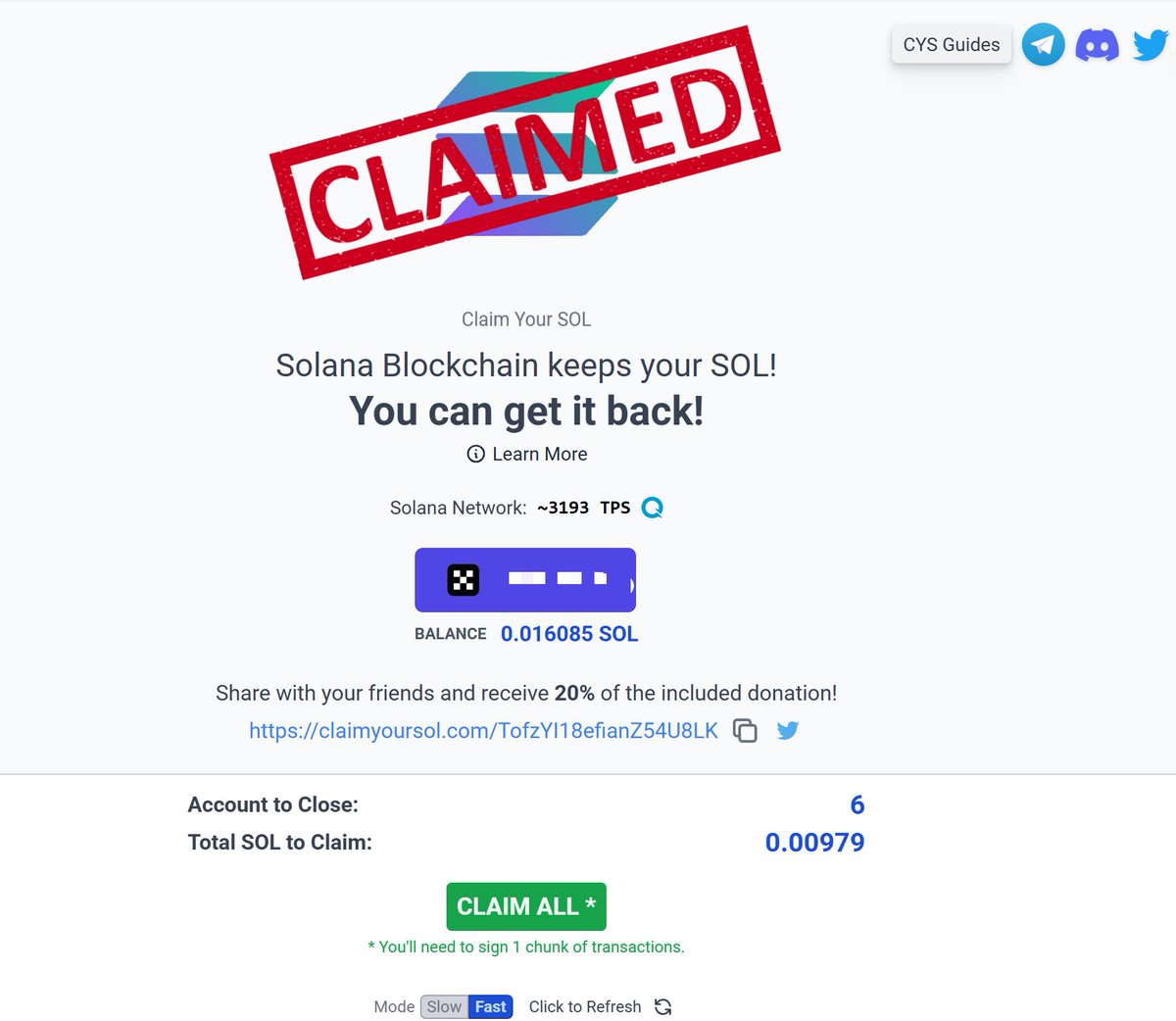This screenshot has height=1021, width=1176.
Task: Open the Telegram channel icon
Action: [1043, 45]
